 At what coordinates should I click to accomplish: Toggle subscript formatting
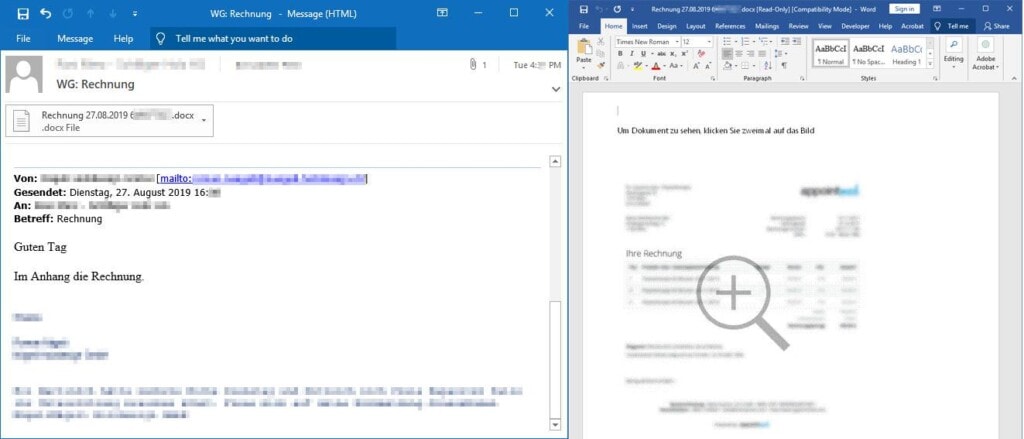[673, 54]
